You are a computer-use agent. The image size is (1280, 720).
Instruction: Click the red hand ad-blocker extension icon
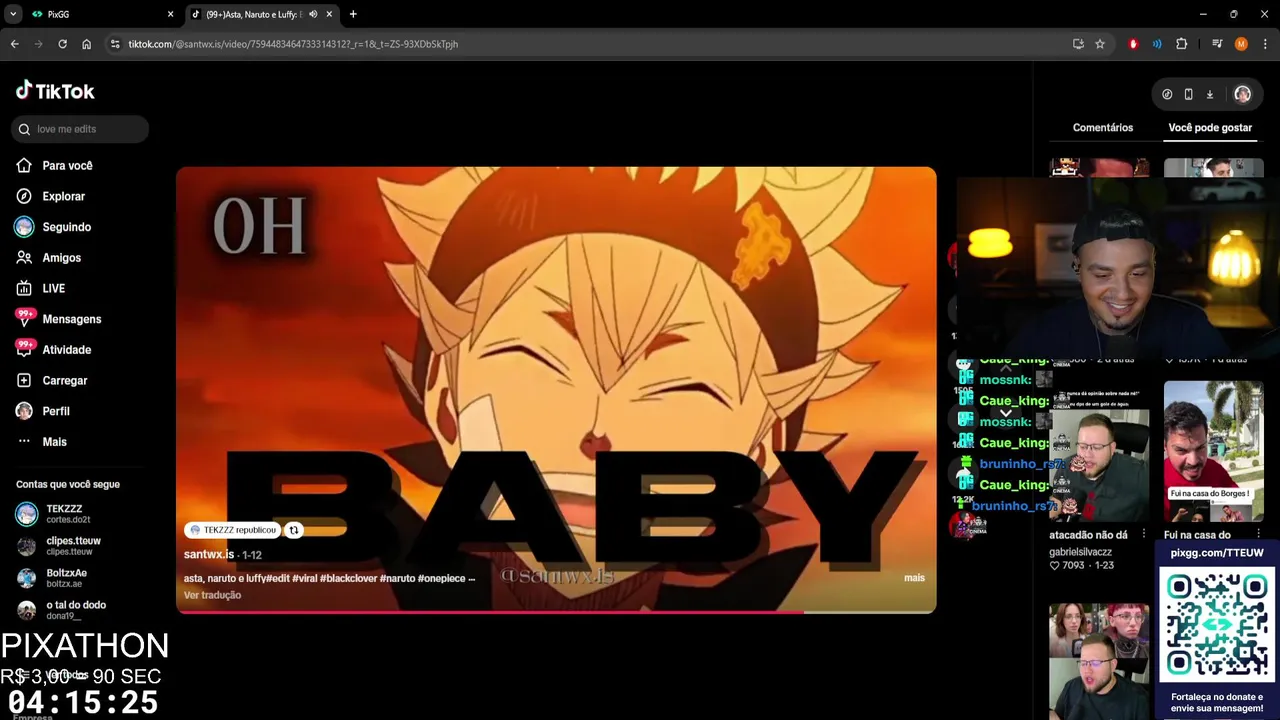click(1133, 44)
